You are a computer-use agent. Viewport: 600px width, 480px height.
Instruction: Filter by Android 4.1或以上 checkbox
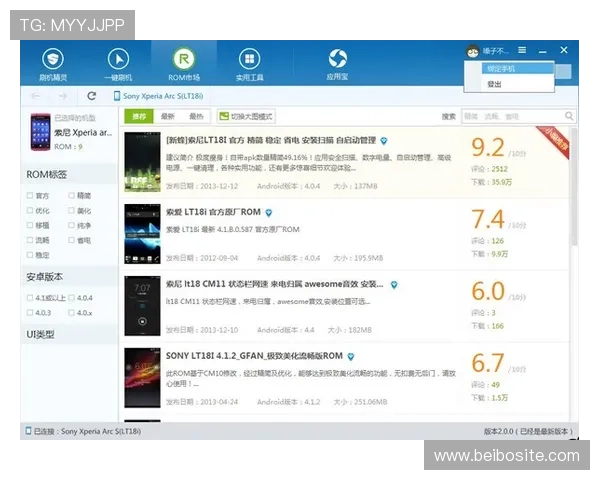[30, 298]
